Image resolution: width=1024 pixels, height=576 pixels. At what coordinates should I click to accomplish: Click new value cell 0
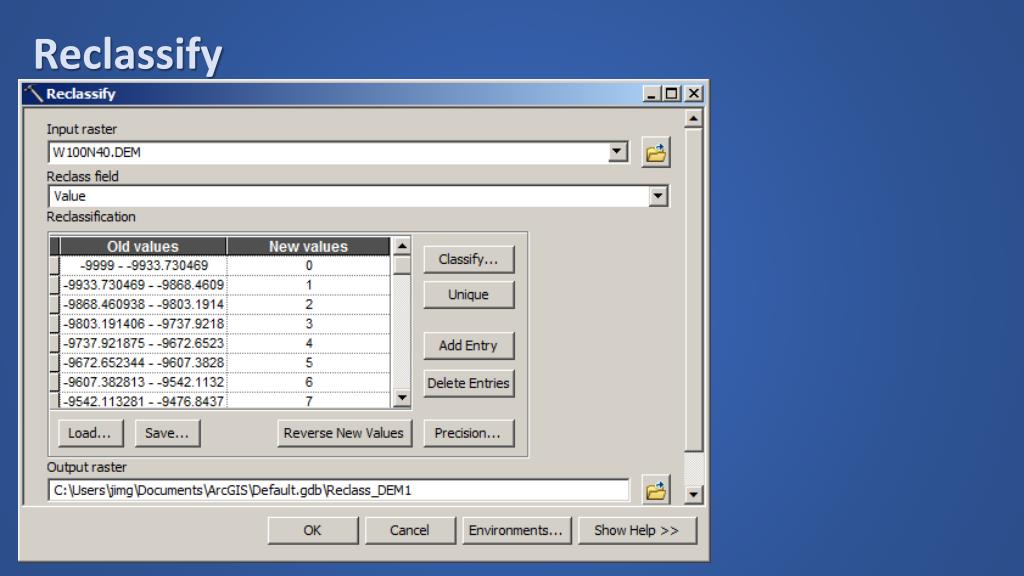click(x=309, y=265)
